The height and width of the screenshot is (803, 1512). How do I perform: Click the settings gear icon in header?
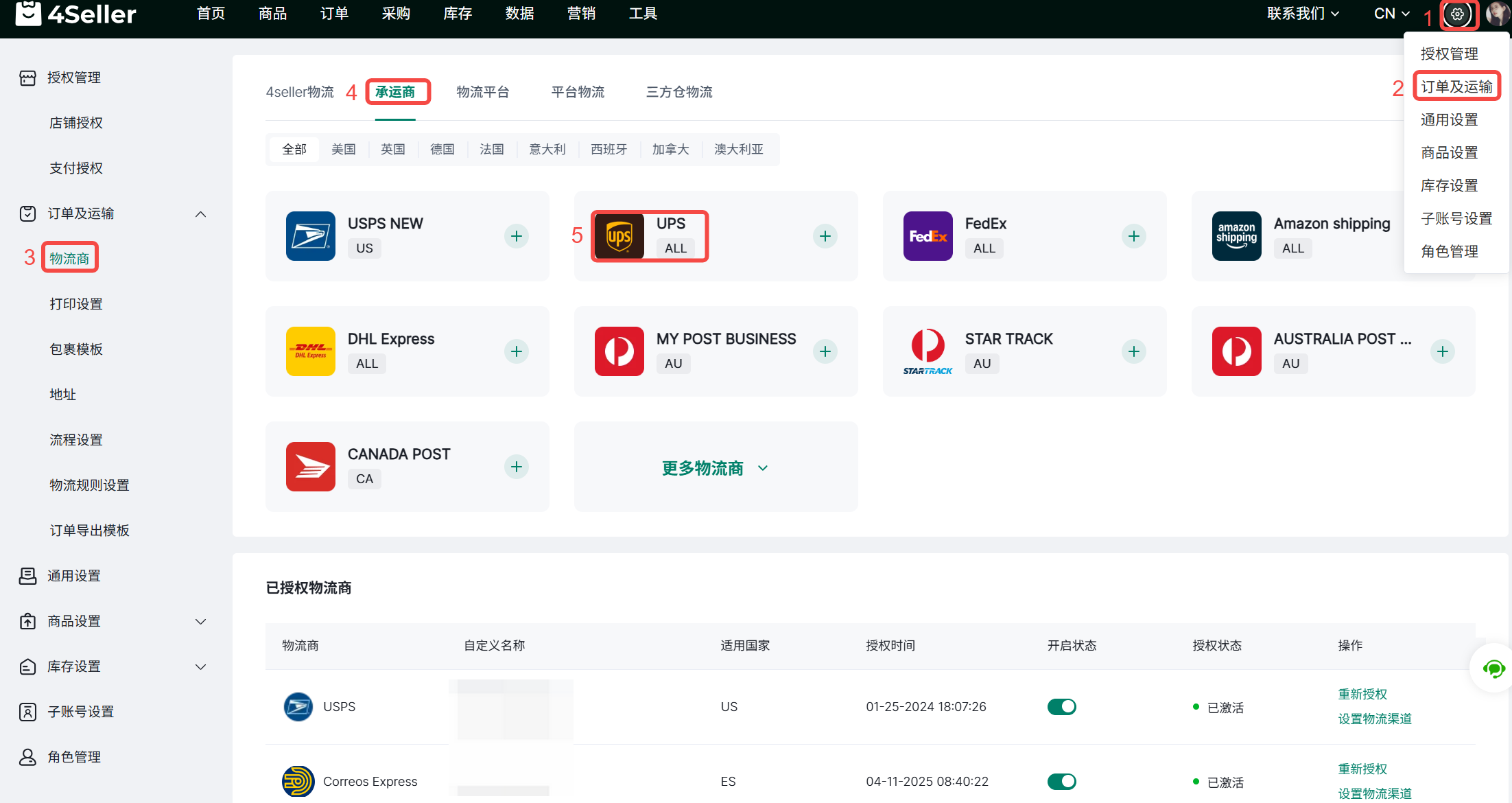(1457, 14)
